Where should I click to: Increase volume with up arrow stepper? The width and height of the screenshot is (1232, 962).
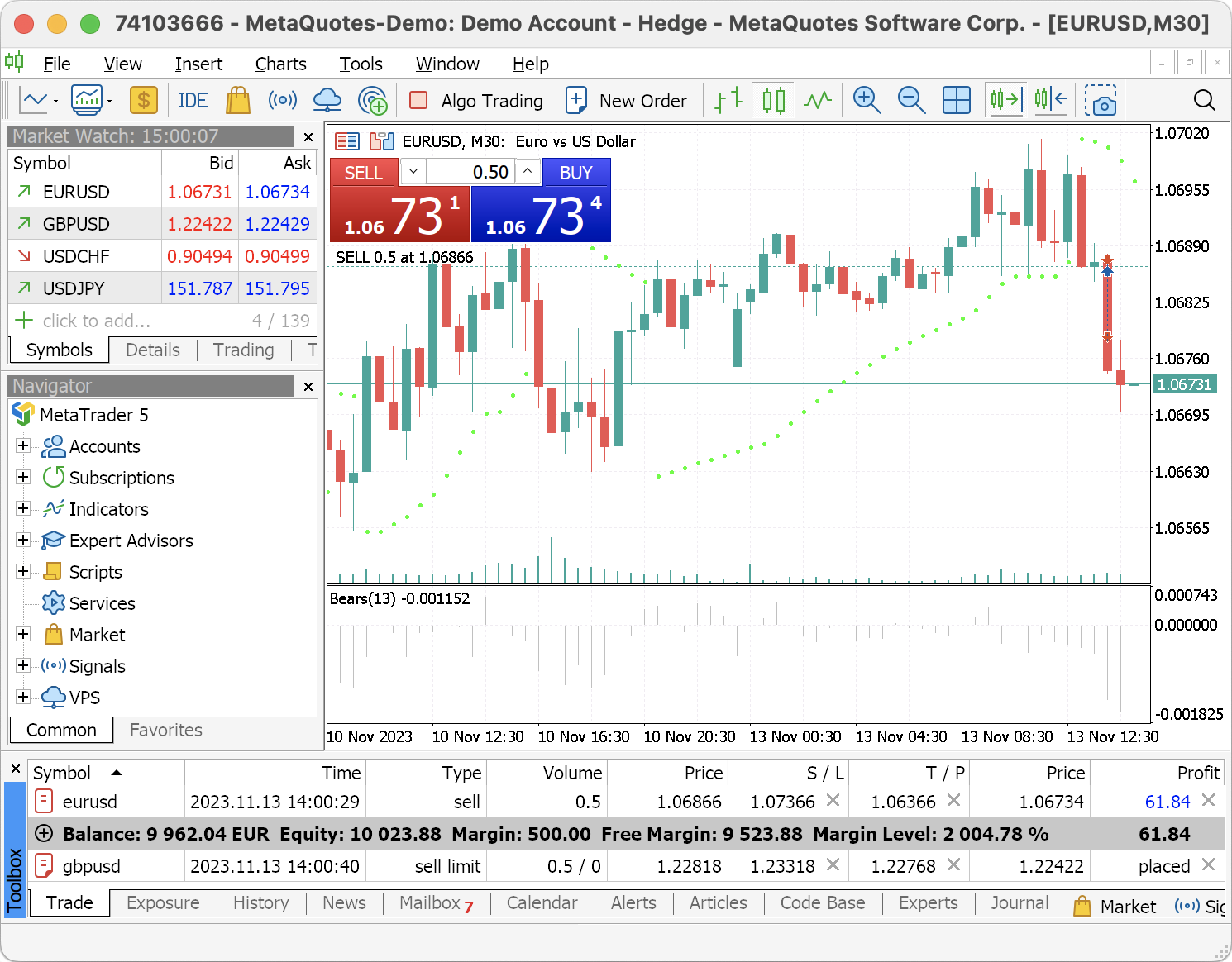[x=528, y=172]
